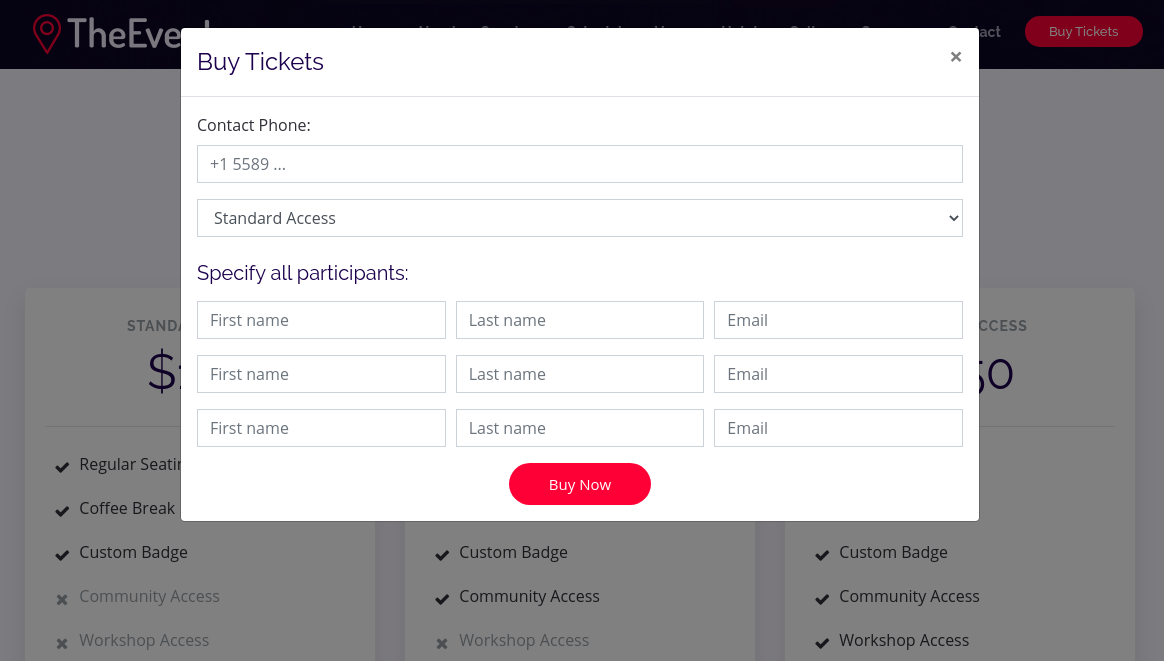The width and height of the screenshot is (1164, 661).
Task: Click TheEvent location pin logo icon
Action: coord(46,33)
